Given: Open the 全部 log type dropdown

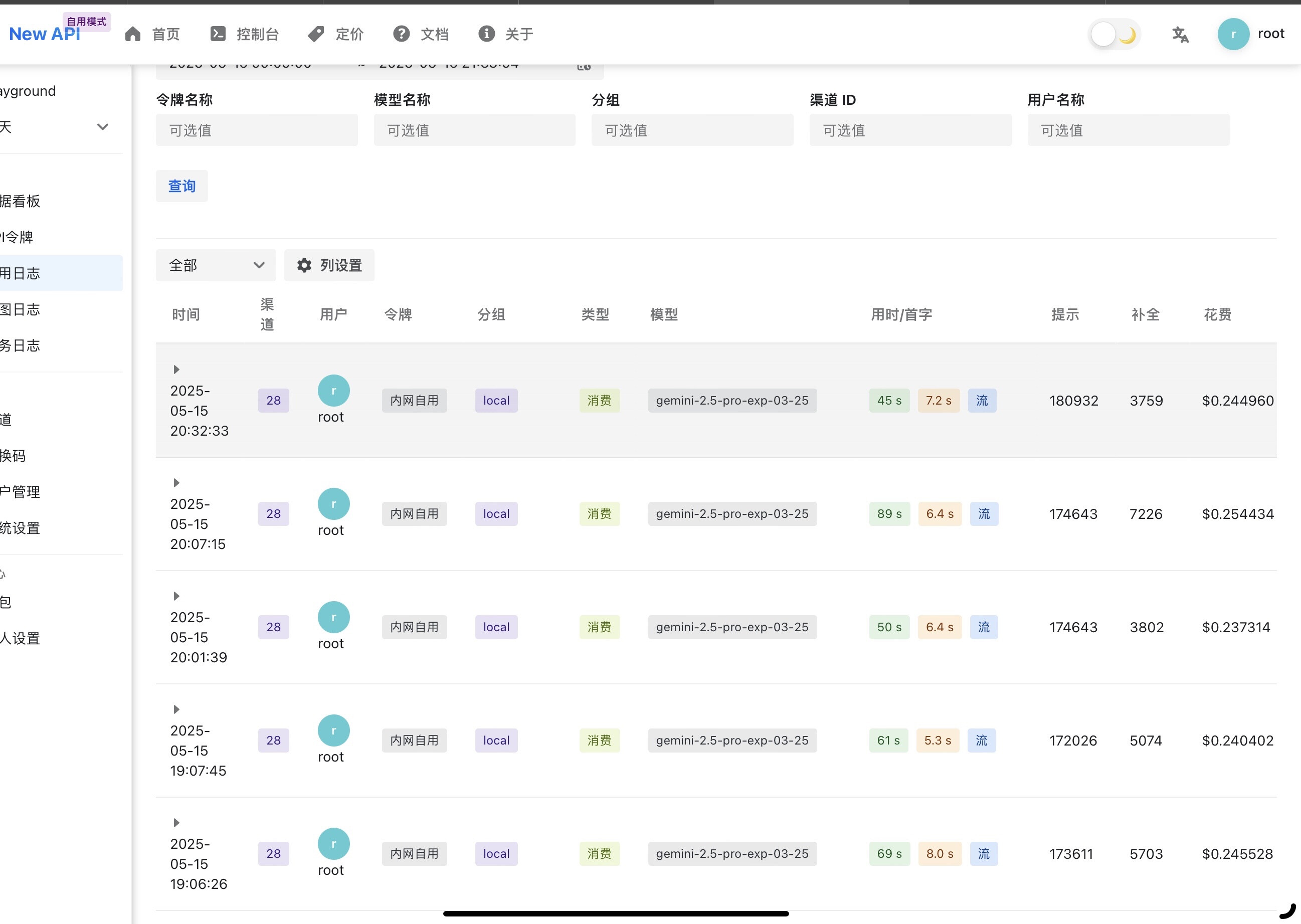Looking at the screenshot, I should 216,265.
